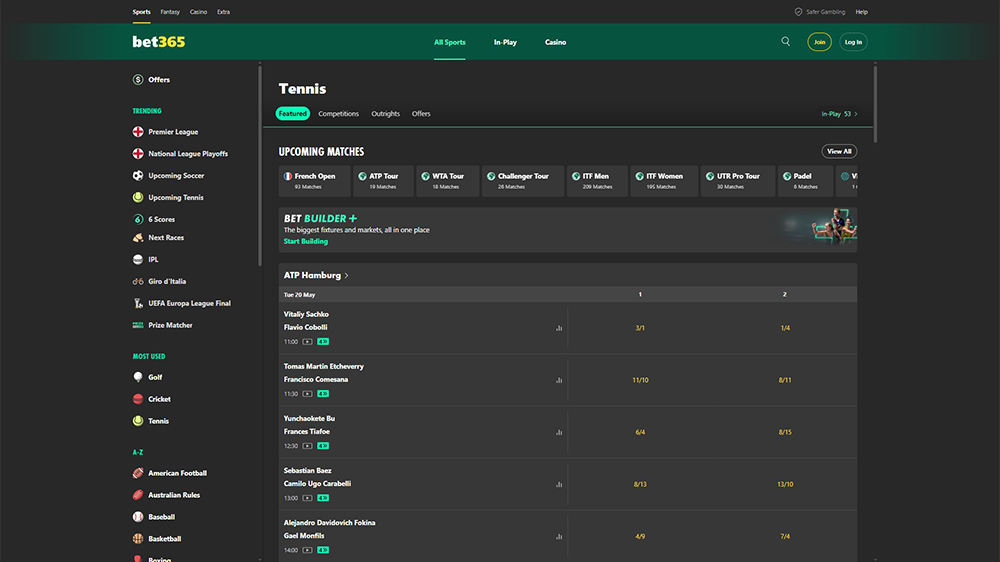Click the 6 Scores icon

138,219
